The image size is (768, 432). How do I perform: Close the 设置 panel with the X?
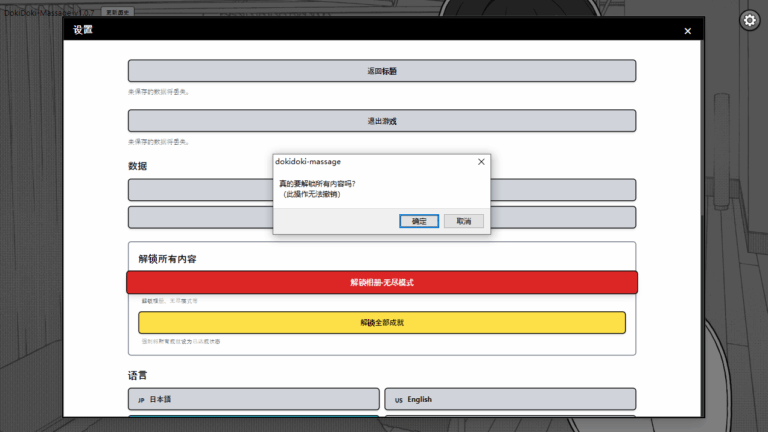click(x=687, y=31)
